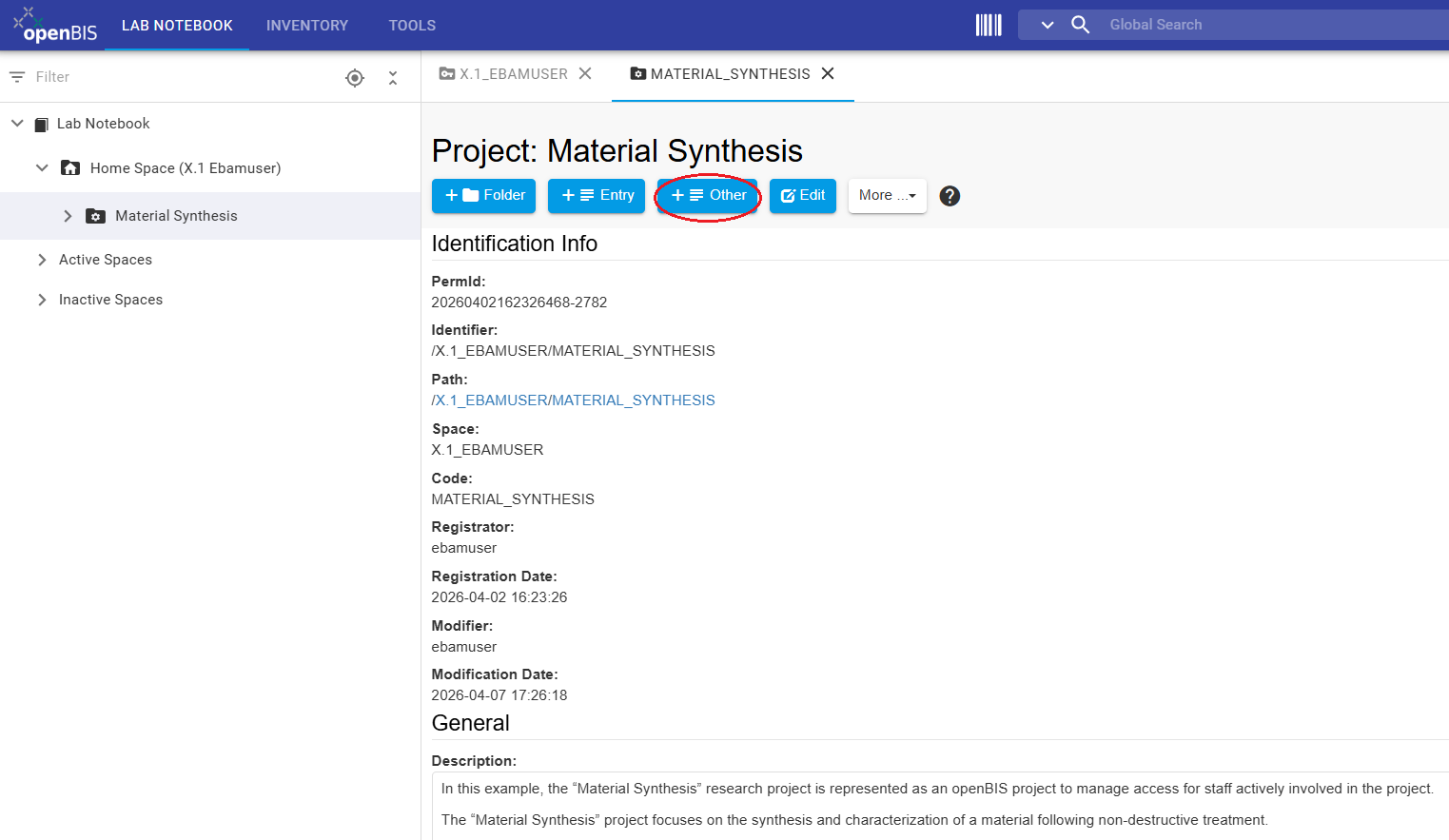This screenshot has height=840, width=1449.
Task: Focus the Global Search field
Action: pos(1275,25)
